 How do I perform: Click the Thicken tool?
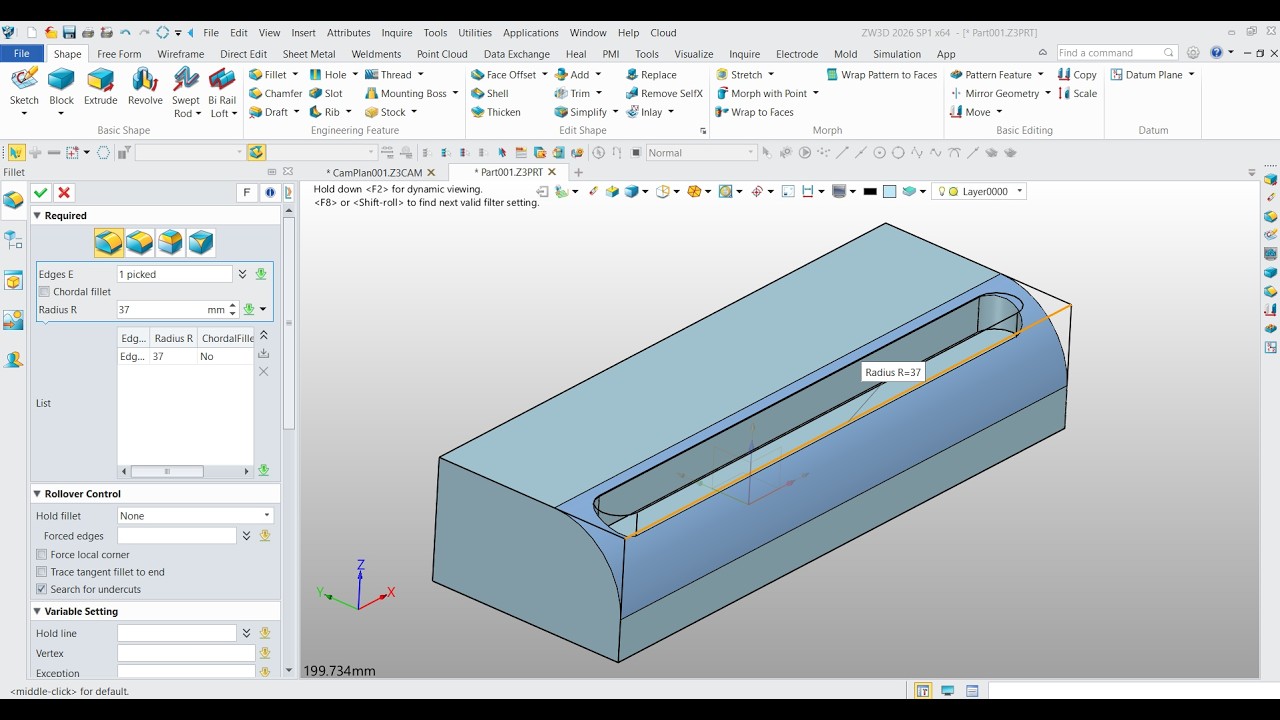click(x=495, y=112)
